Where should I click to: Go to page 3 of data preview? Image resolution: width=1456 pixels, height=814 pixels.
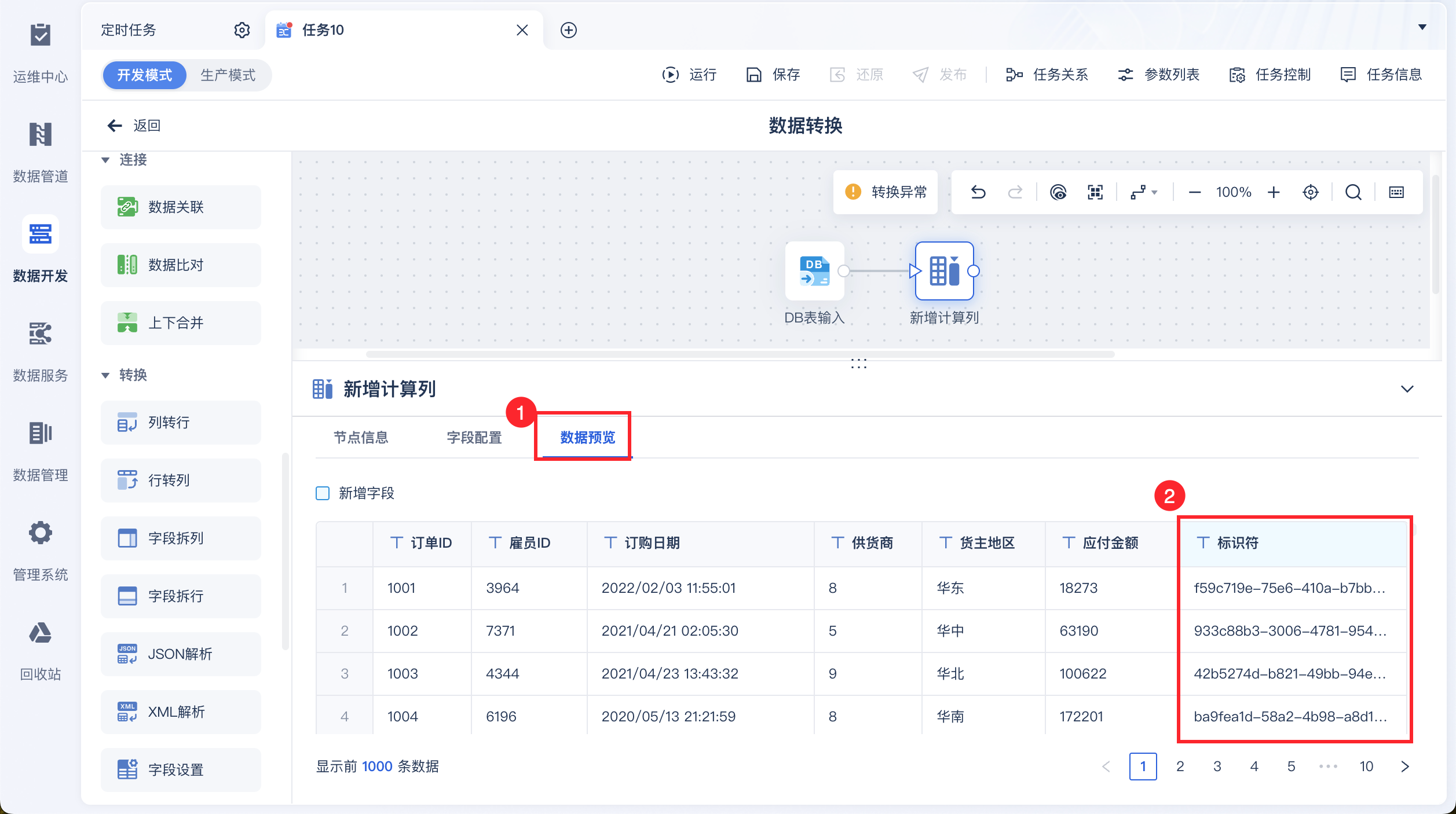click(x=1217, y=767)
